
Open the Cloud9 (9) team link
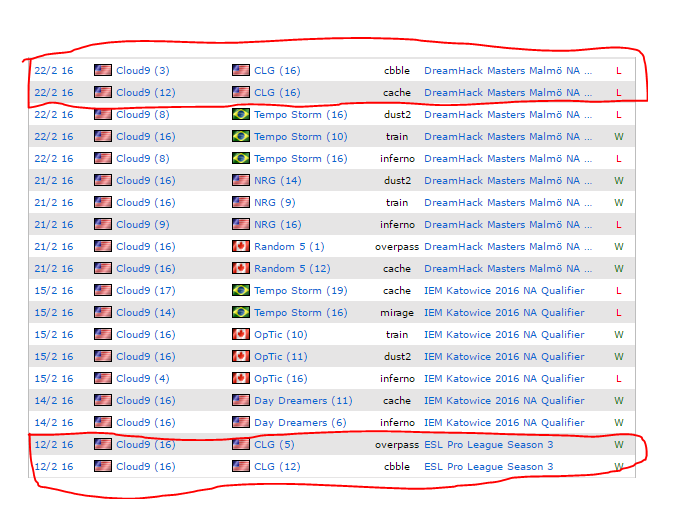[x=143, y=225]
